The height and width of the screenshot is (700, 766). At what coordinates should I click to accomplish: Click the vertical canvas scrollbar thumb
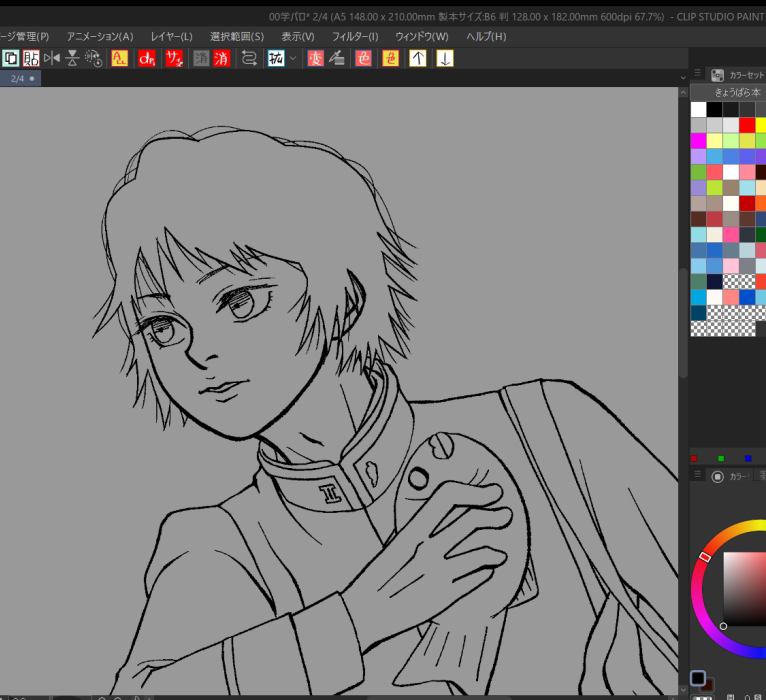pyautogui.click(x=683, y=322)
